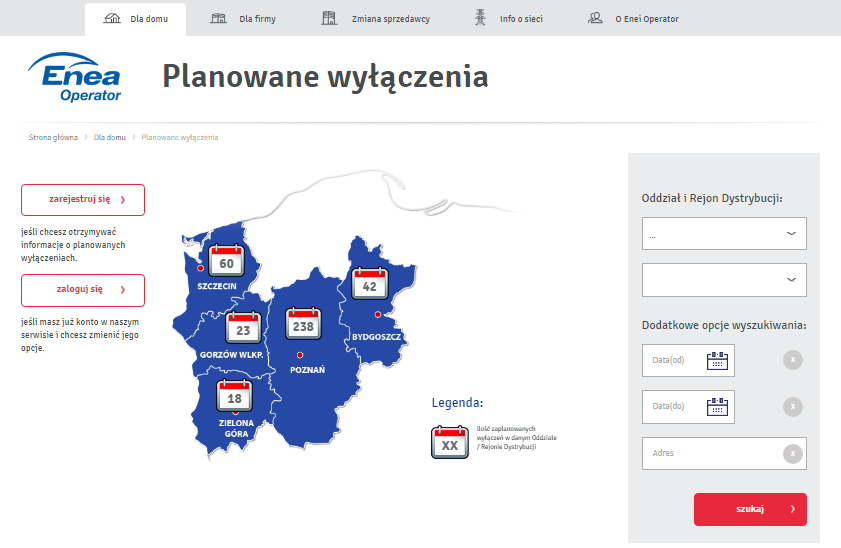Screen dimensions: 841x548
Task: Click the power pylon icon by Info o sieci
Action: (x=480, y=18)
